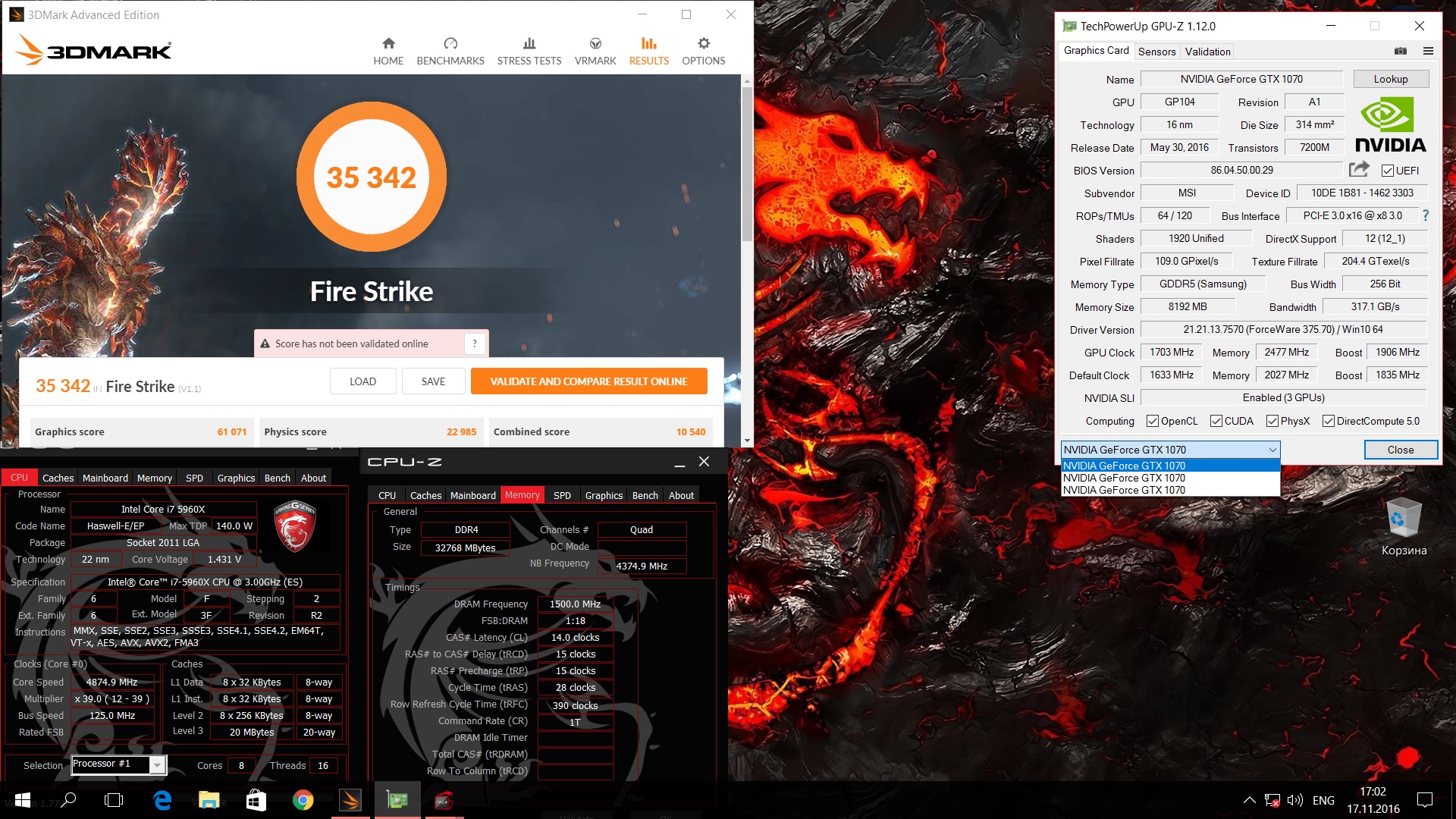Open Task View on the taskbar
The width and height of the screenshot is (1456, 819).
tap(114, 800)
